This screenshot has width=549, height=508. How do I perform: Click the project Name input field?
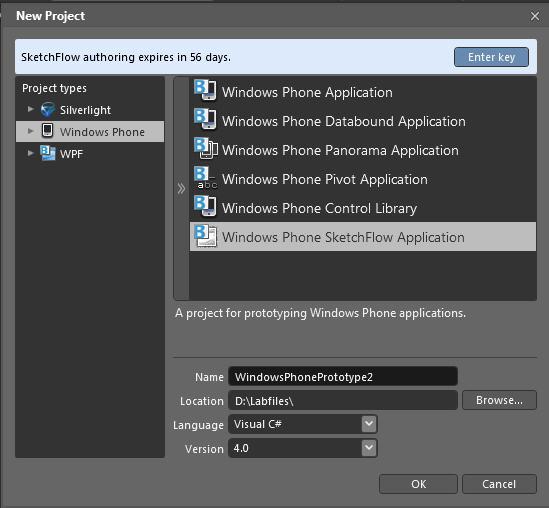point(343,377)
